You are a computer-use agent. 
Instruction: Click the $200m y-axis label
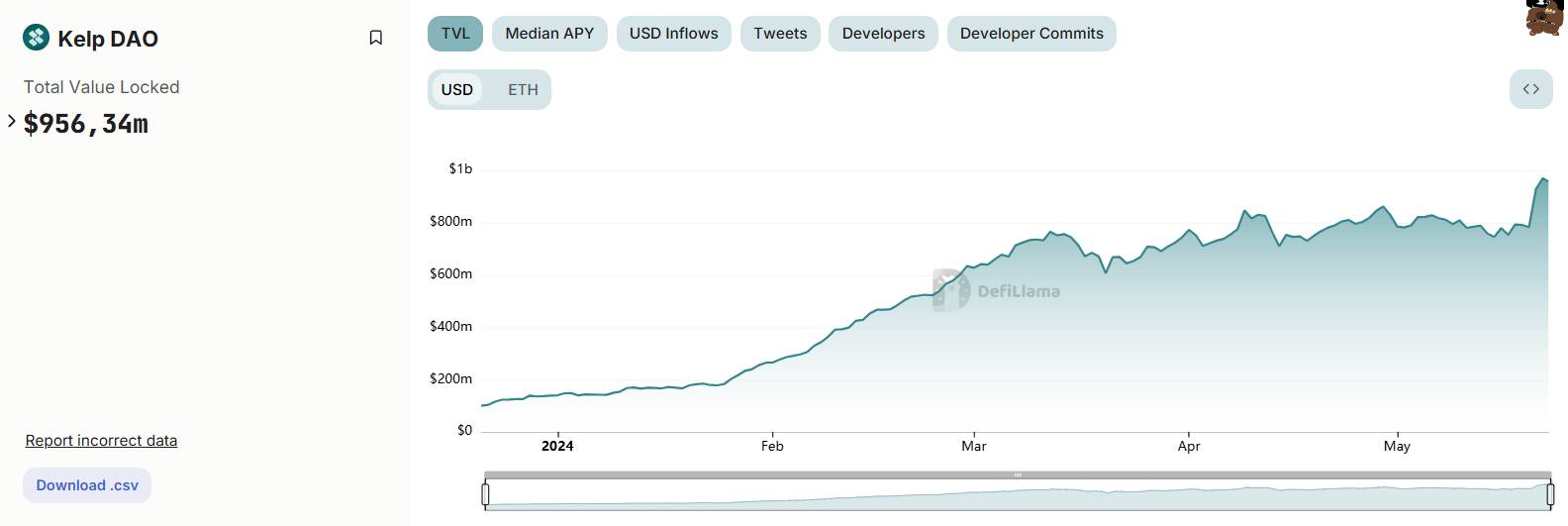point(450,378)
